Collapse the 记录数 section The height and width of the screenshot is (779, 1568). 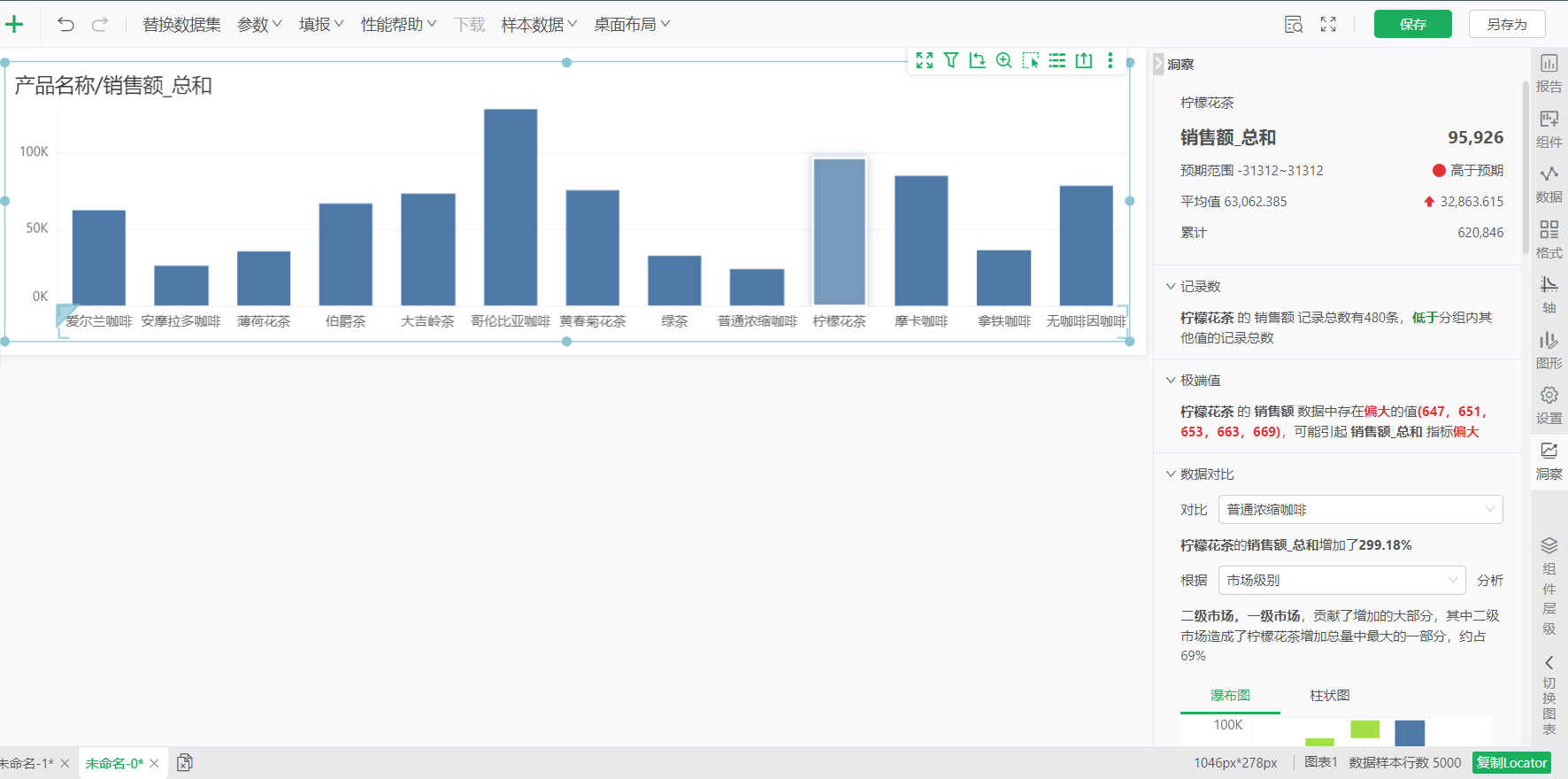tap(1171, 286)
